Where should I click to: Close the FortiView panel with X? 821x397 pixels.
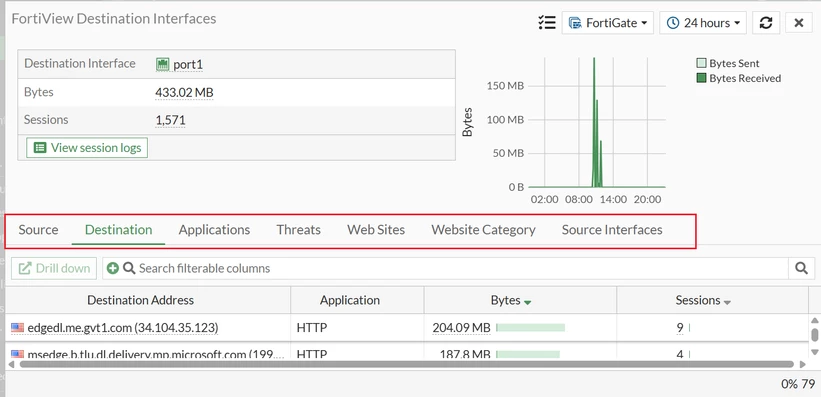(798, 23)
